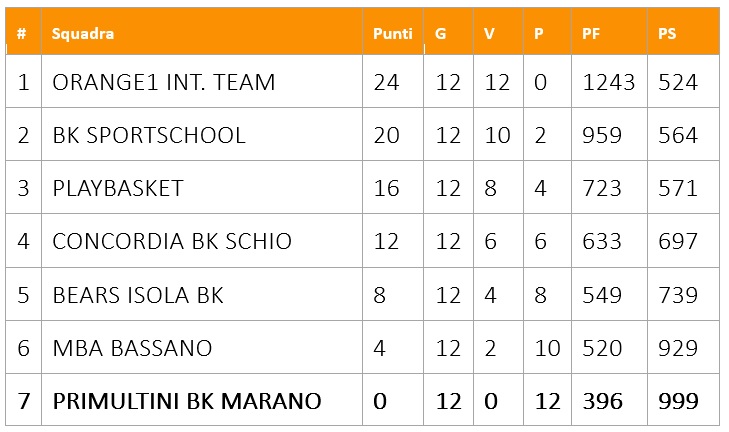The image size is (729, 432).
Task: Click the 1243 points-scored cell
Action: point(609,82)
